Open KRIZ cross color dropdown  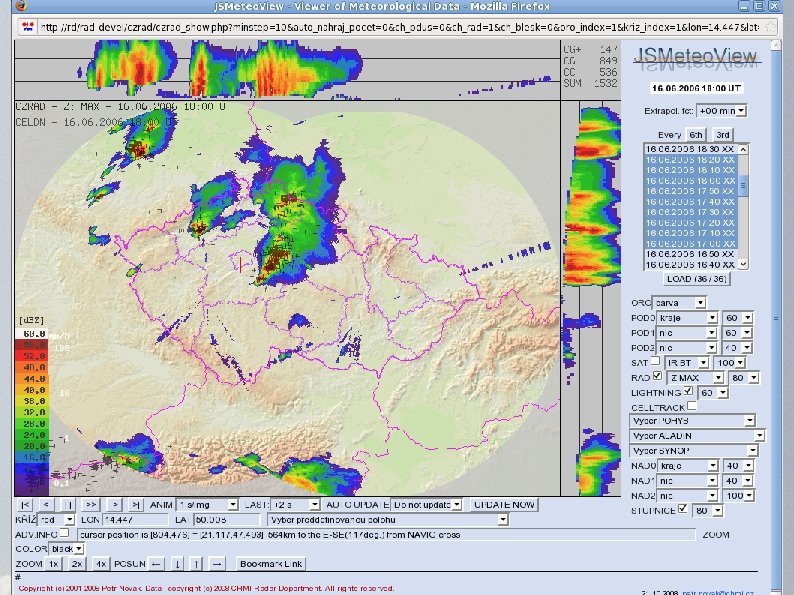click(56, 520)
